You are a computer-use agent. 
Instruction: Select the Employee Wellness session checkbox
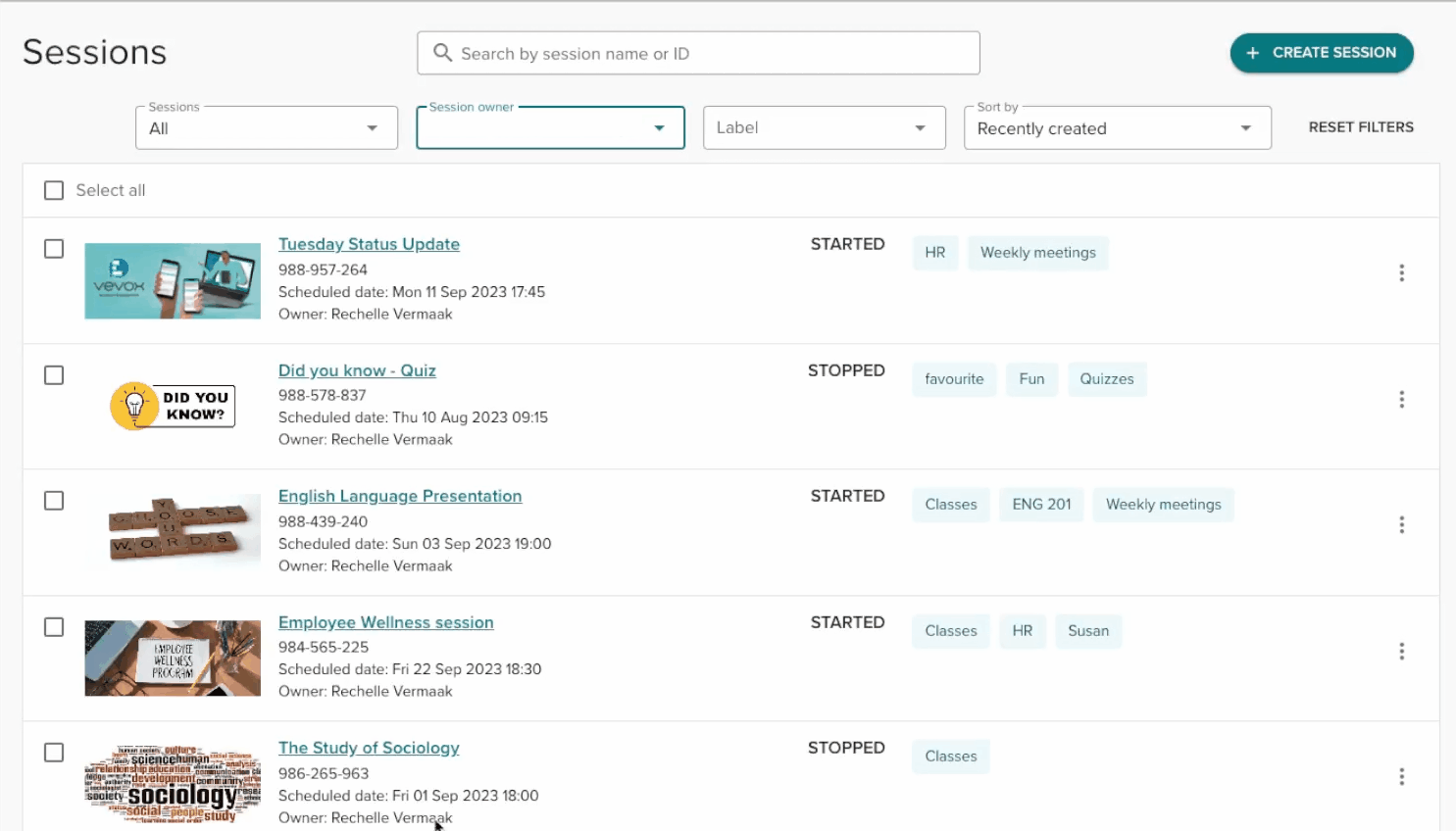point(54,627)
